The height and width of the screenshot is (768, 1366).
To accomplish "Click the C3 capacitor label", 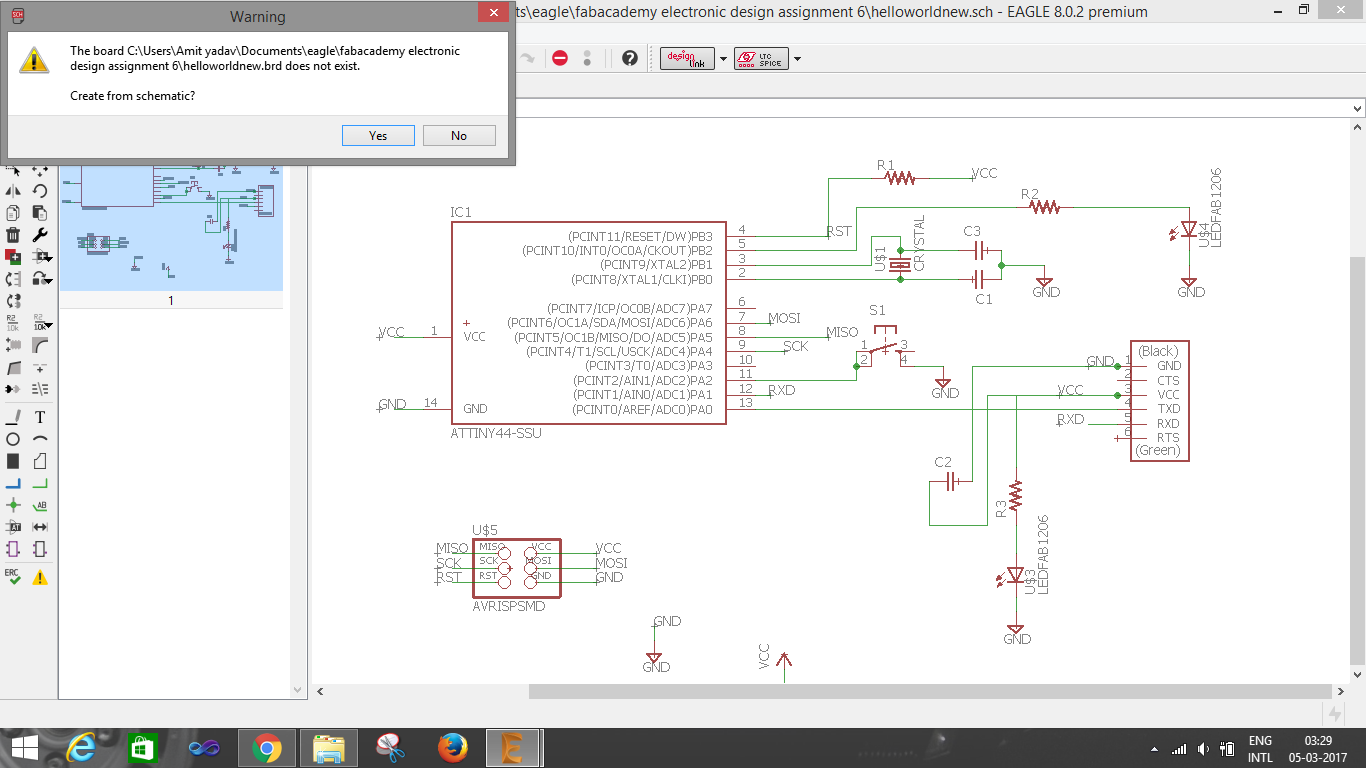I will (x=972, y=232).
